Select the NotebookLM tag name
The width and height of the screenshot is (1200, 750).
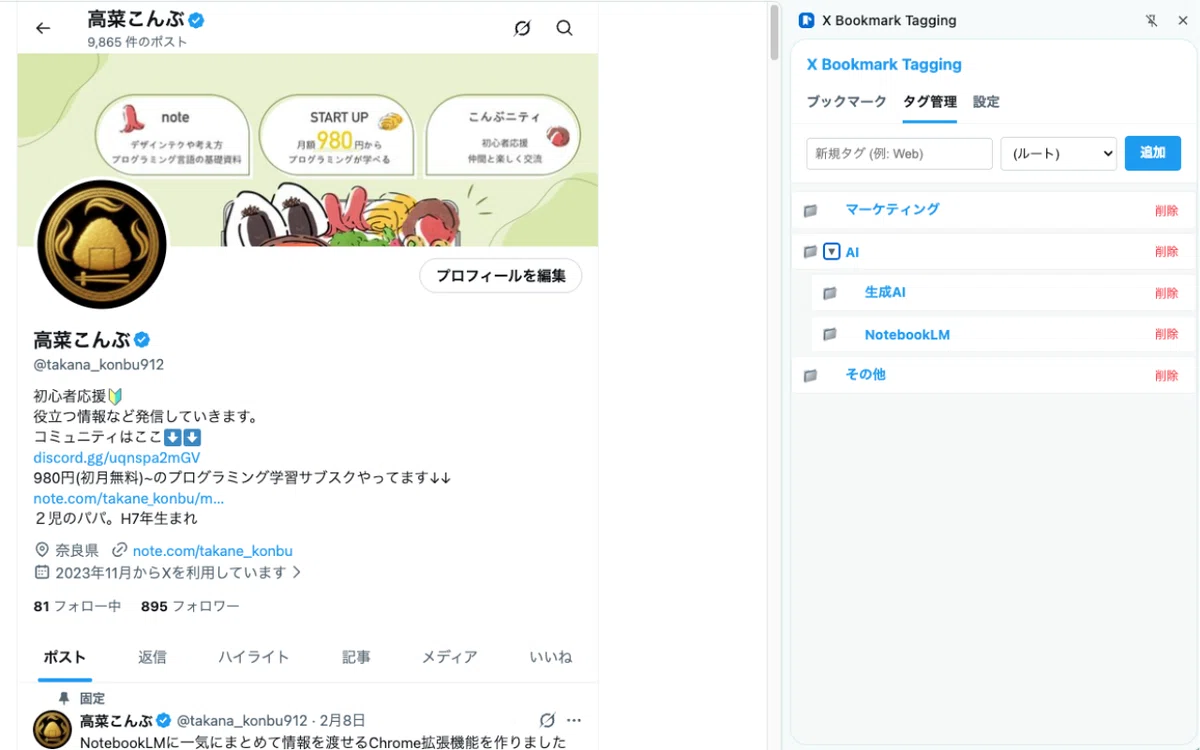pyautogui.click(x=907, y=334)
